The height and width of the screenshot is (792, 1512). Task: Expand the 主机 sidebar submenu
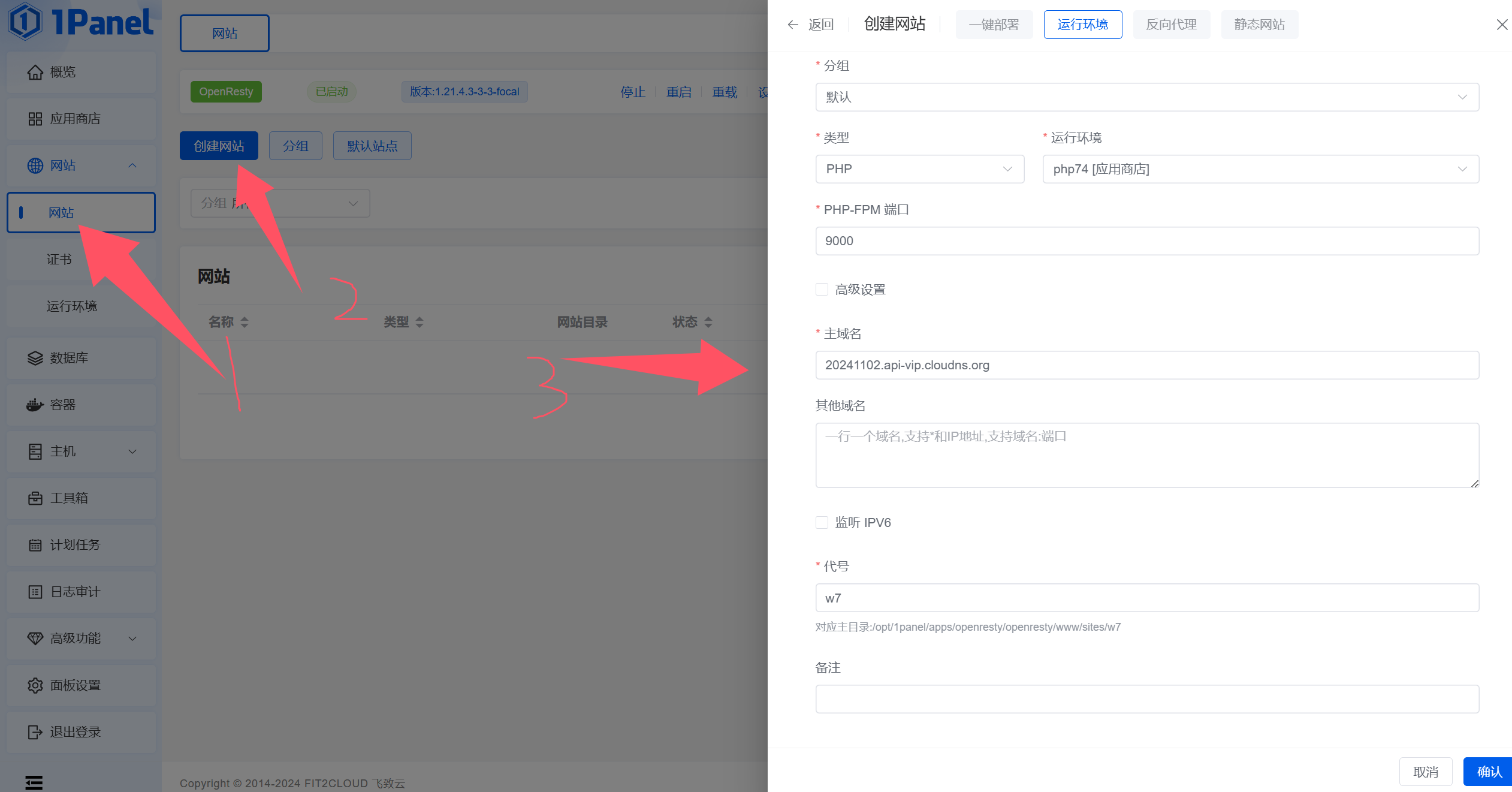point(132,451)
